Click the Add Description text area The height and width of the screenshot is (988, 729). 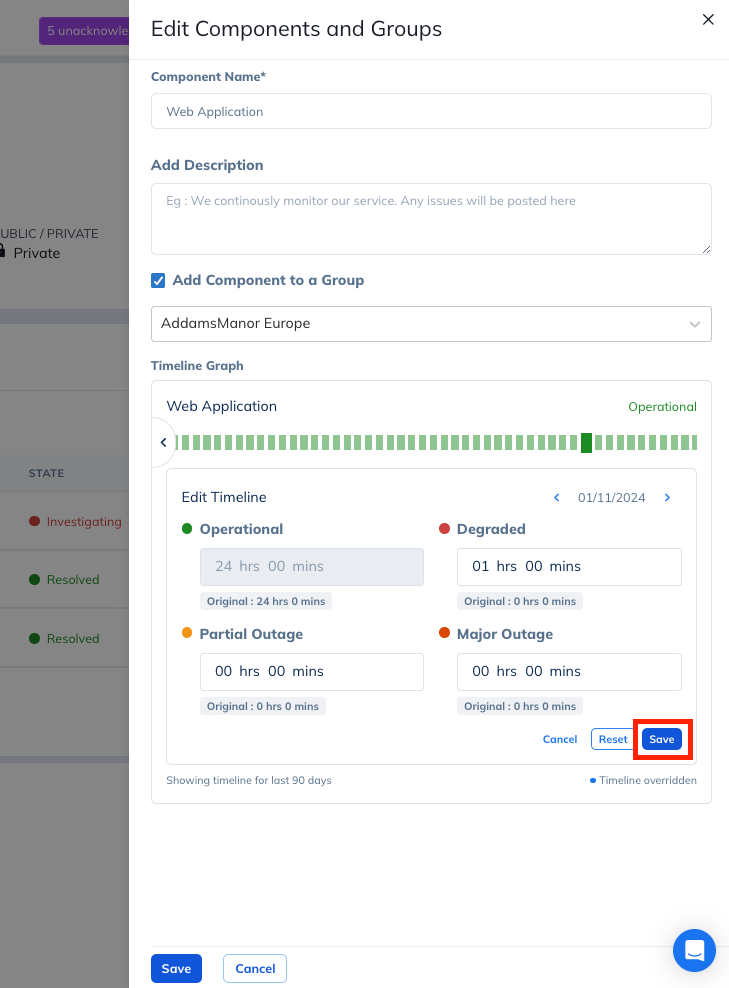431,218
